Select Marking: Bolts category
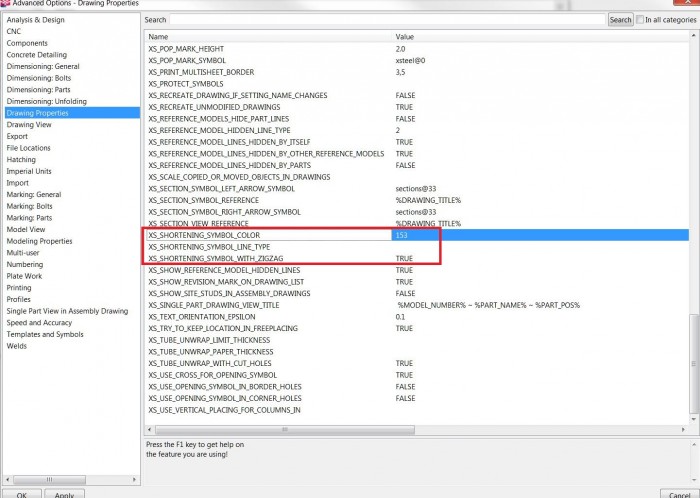 29,206
